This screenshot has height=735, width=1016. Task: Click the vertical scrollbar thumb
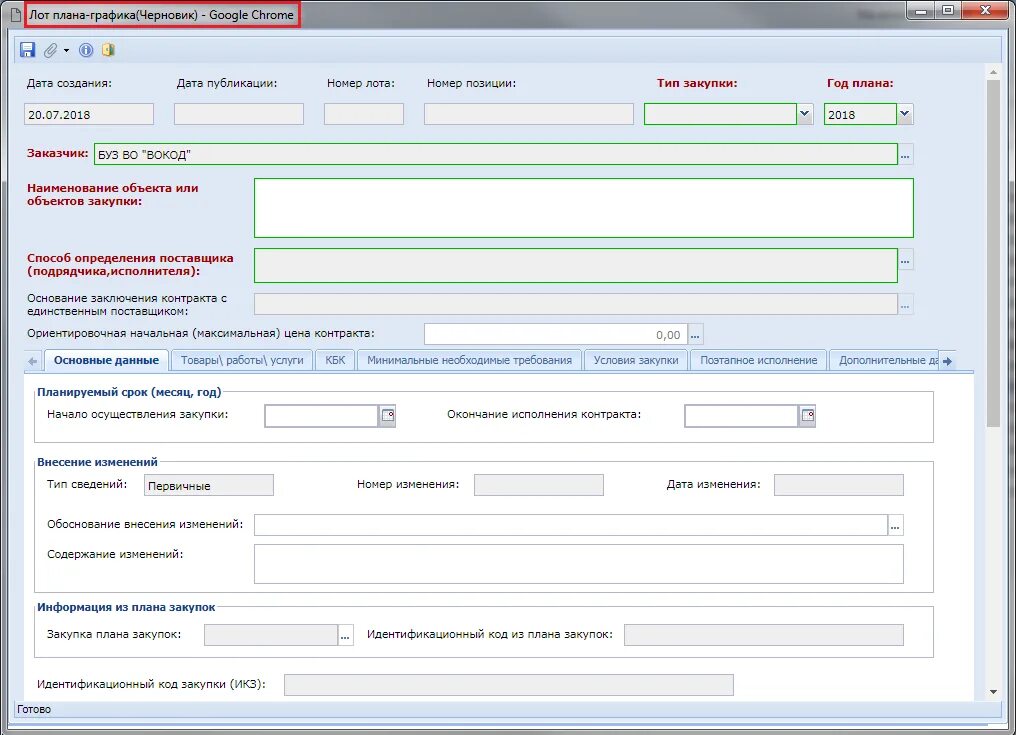993,253
